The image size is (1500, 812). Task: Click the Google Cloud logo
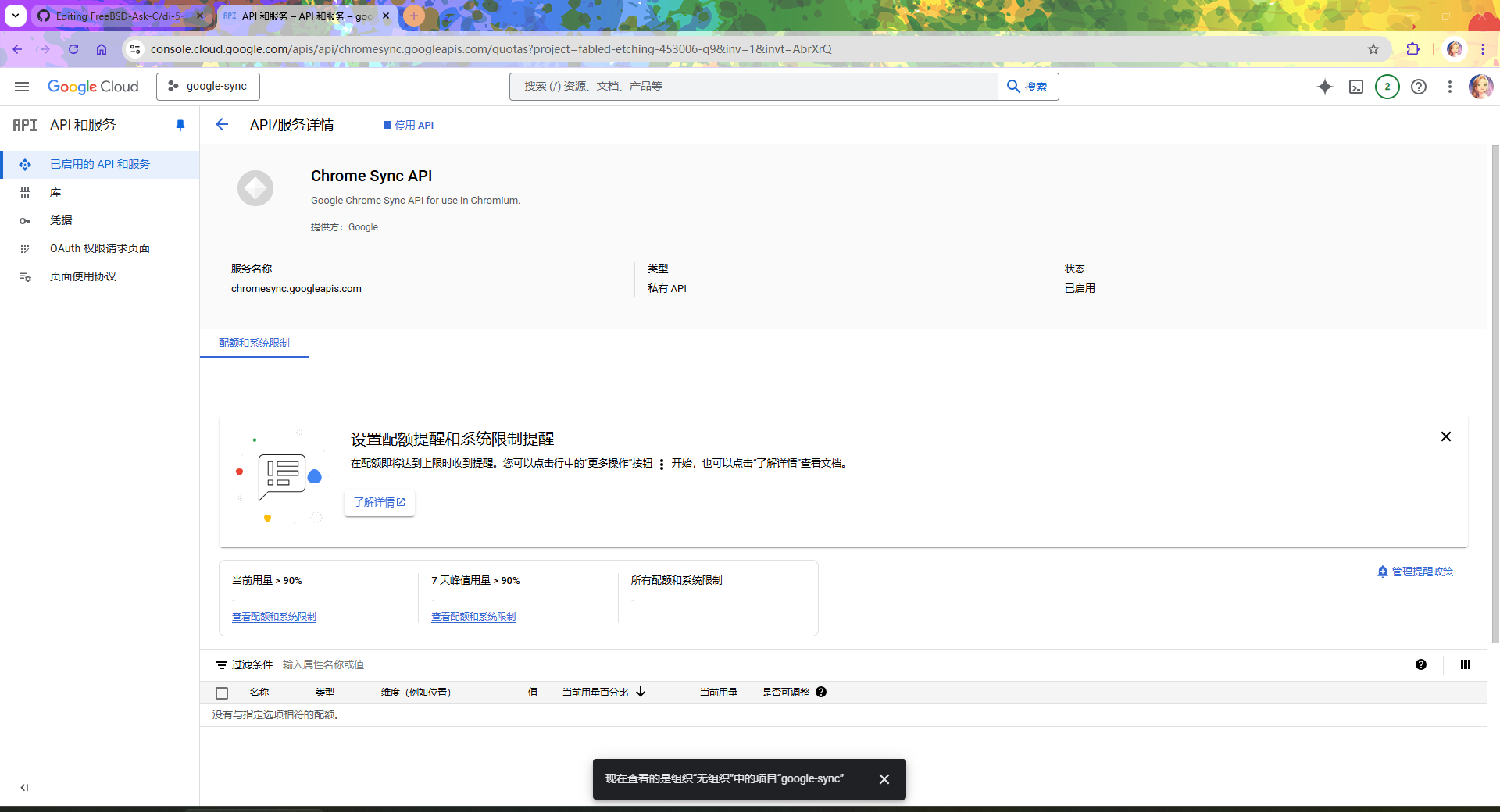click(x=93, y=87)
